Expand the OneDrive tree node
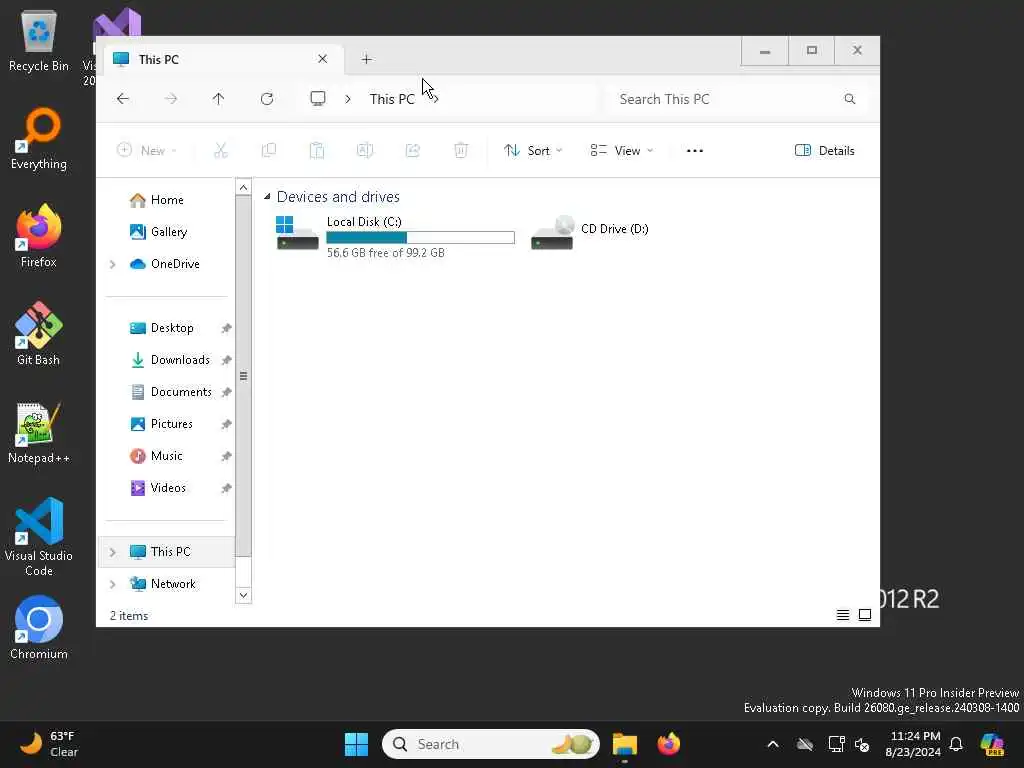 tap(112, 264)
